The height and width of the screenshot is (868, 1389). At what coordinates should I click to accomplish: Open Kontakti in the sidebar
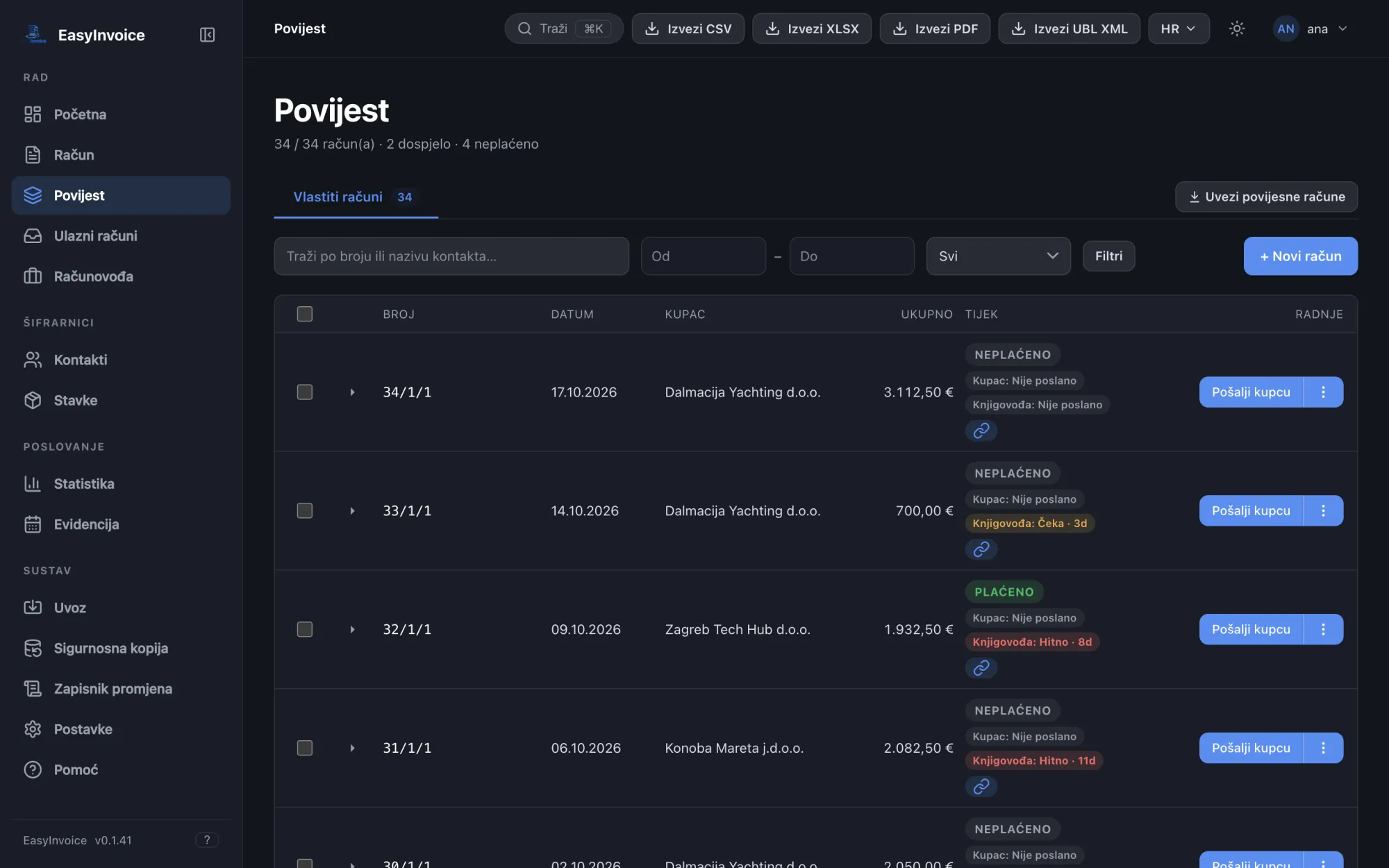pyautogui.click(x=121, y=360)
